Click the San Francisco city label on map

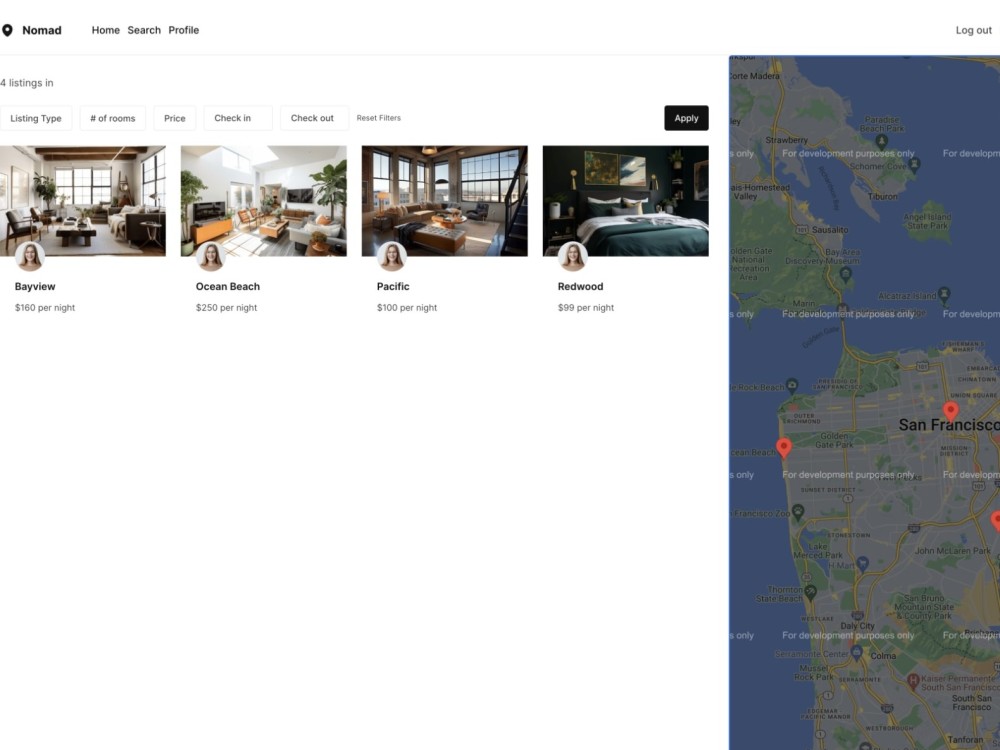tap(949, 425)
